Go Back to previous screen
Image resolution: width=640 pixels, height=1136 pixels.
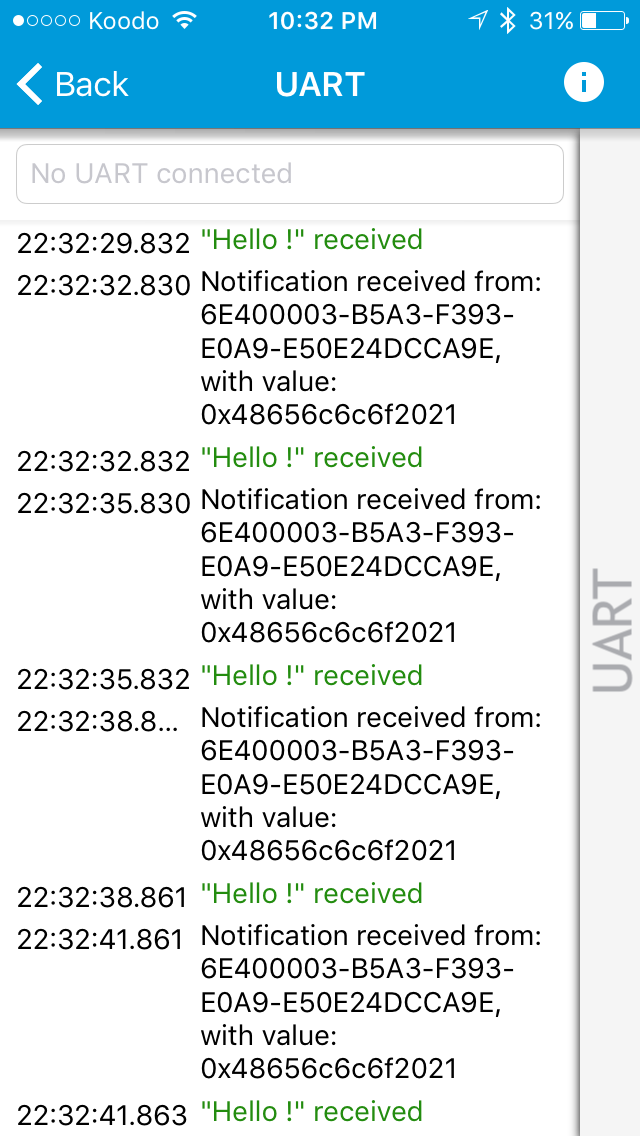point(72,84)
